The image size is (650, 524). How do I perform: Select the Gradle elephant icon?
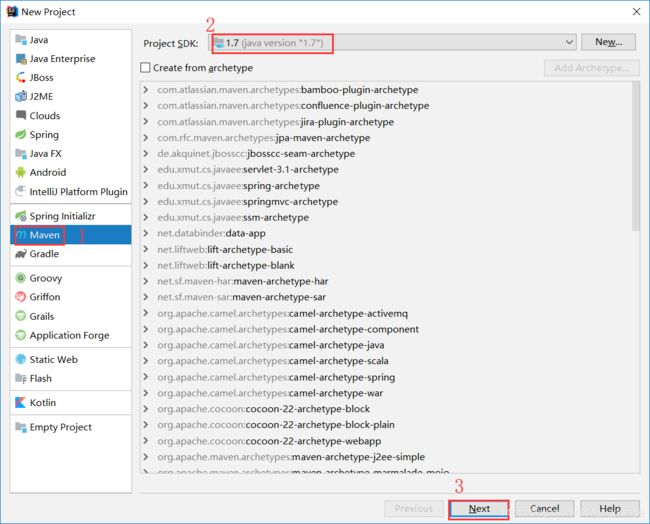[21, 254]
